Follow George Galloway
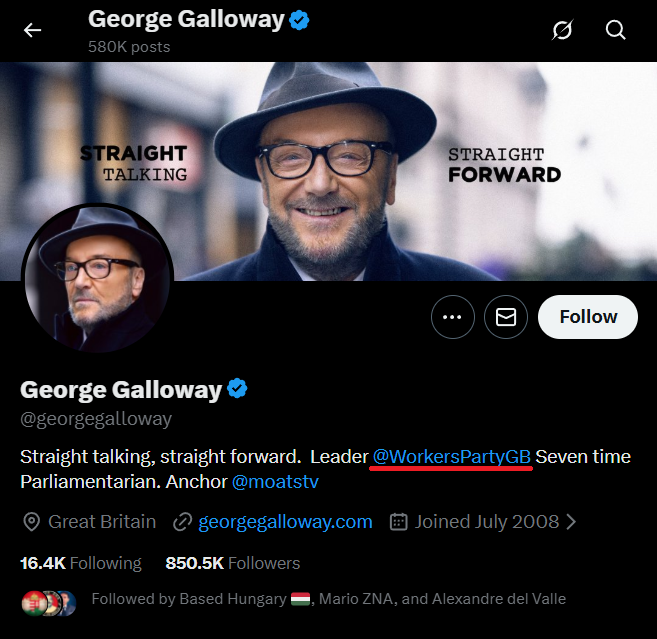The width and height of the screenshot is (657, 639). (587, 317)
